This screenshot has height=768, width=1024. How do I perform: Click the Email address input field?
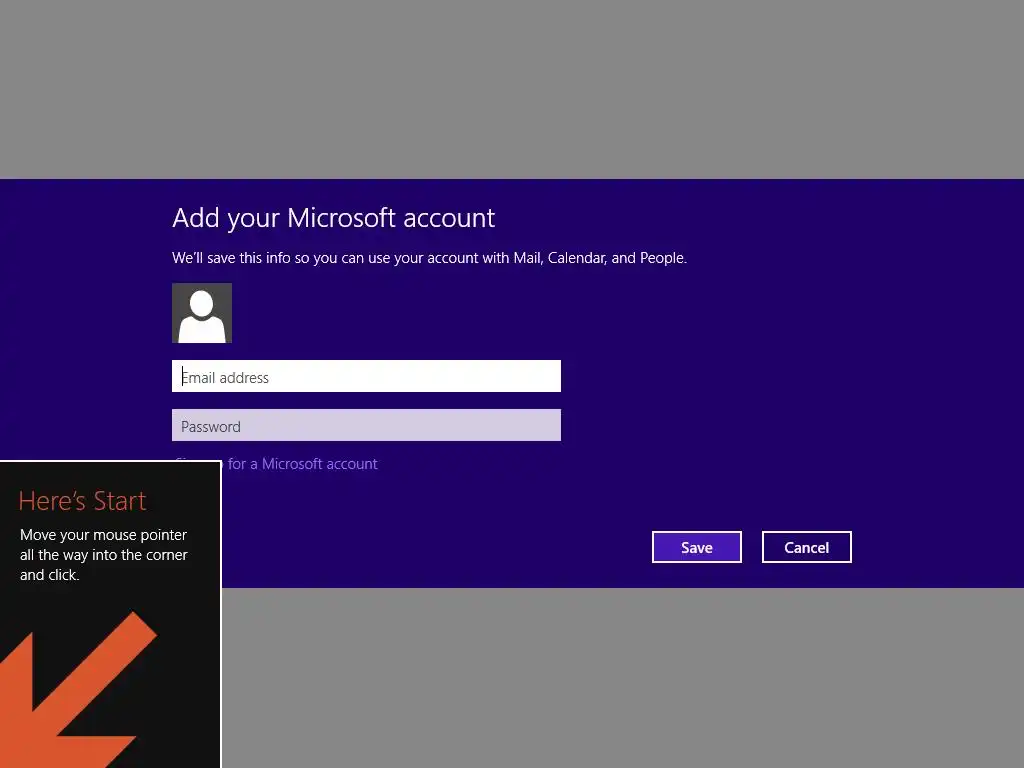click(x=366, y=376)
